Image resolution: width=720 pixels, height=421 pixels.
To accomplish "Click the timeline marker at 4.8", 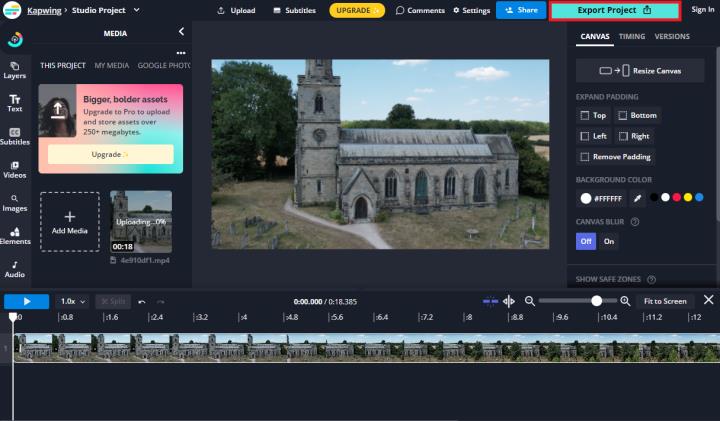I will [291, 317].
